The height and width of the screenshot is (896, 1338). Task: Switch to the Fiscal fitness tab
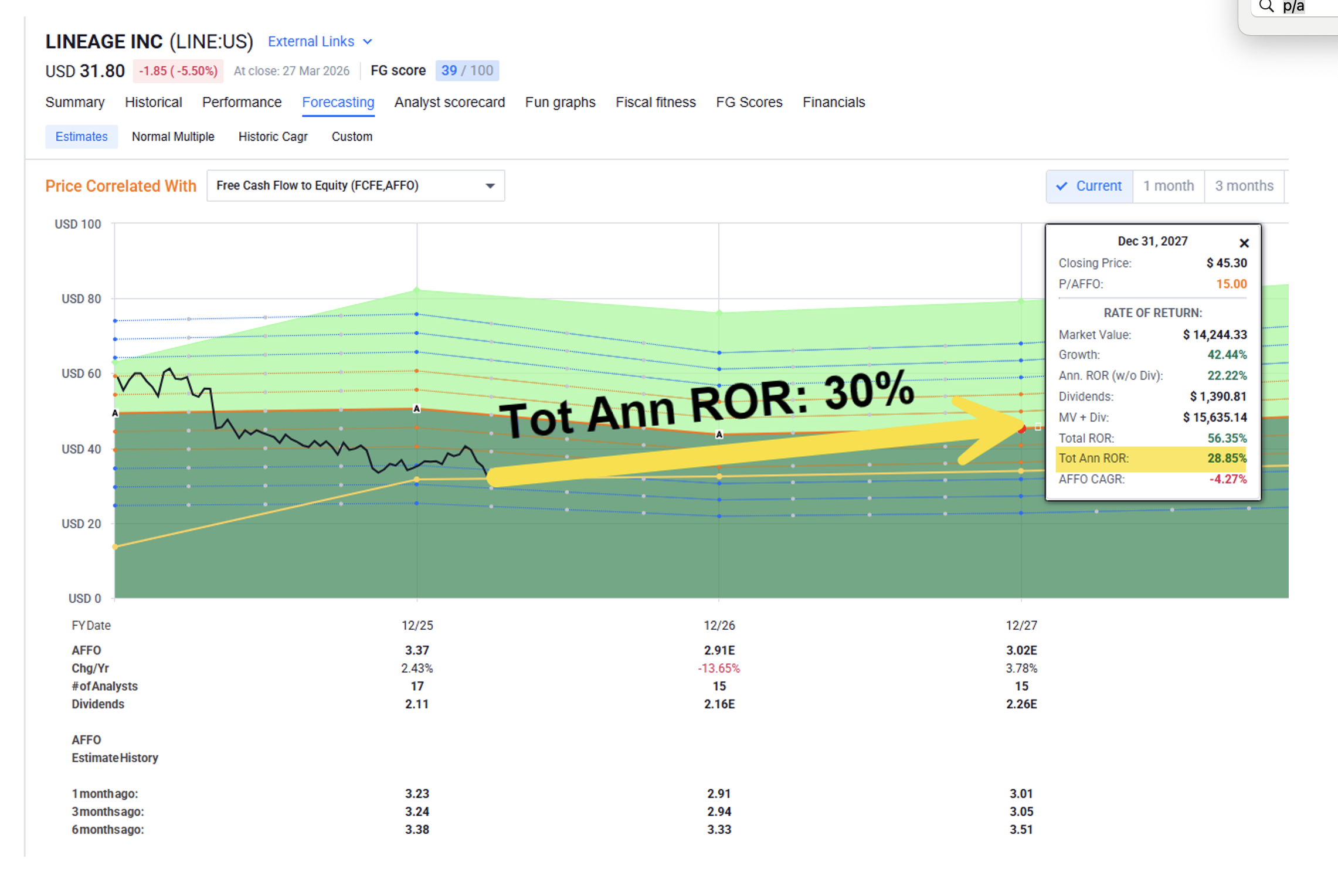(655, 102)
